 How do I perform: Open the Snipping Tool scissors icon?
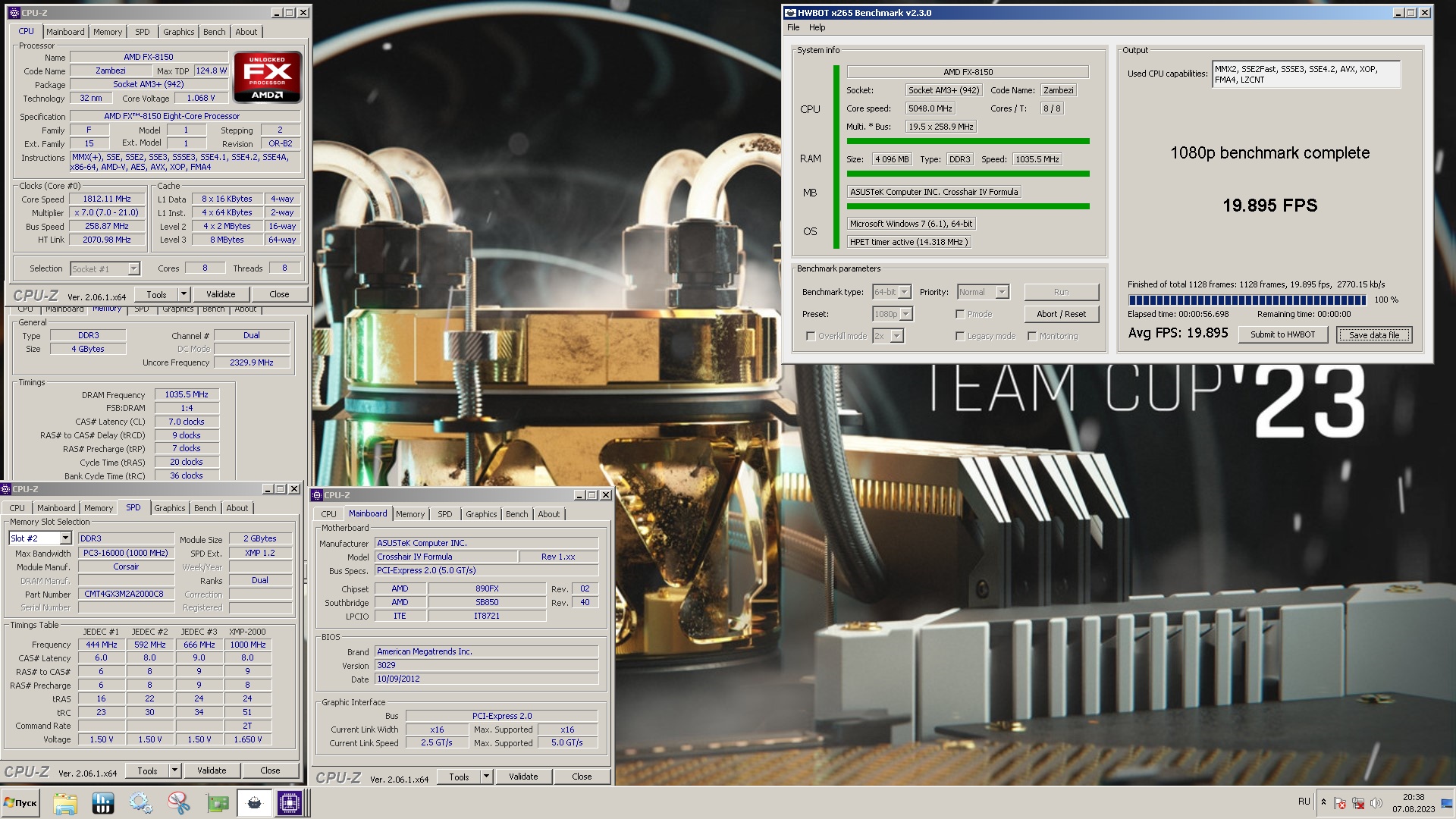[x=178, y=802]
